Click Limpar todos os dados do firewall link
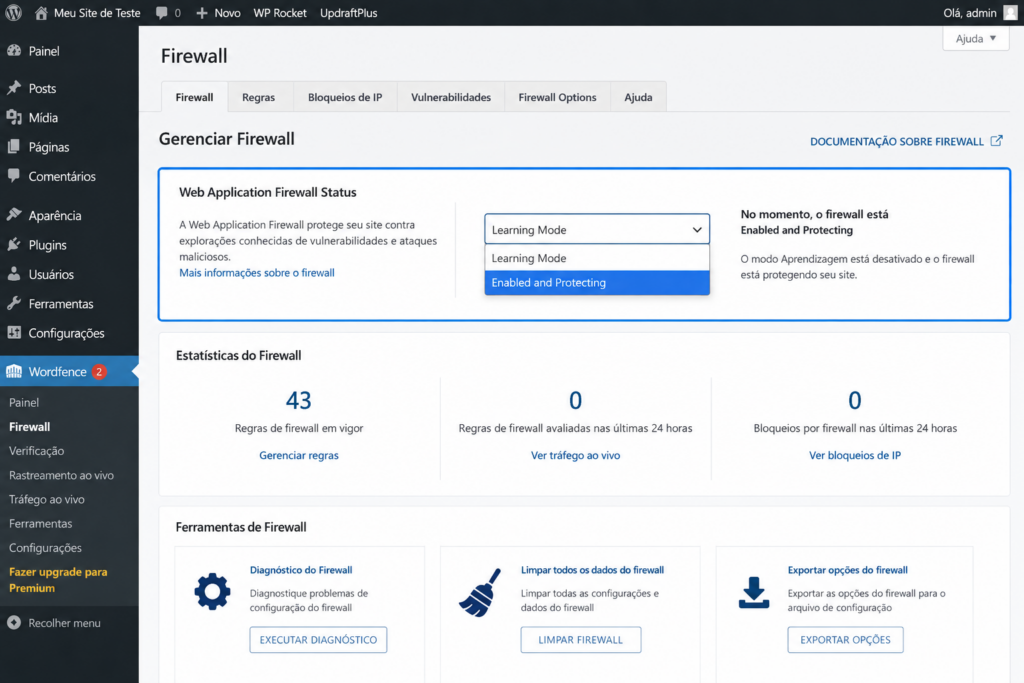The image size is (1024, 683). point(592,570)
